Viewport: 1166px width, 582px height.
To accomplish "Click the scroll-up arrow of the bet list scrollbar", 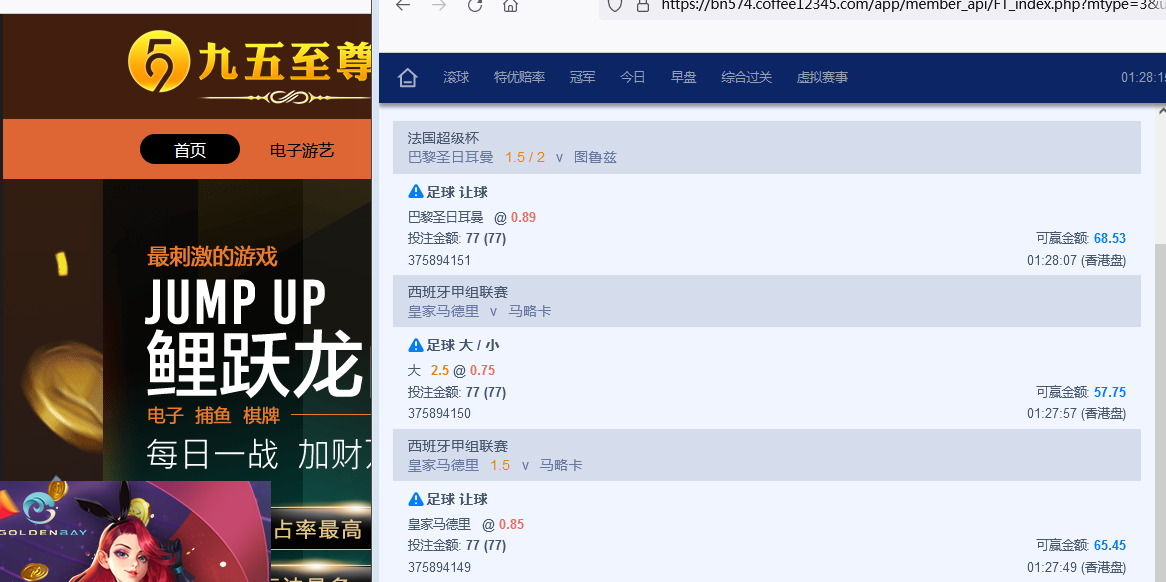I will tap(1161, 111).
